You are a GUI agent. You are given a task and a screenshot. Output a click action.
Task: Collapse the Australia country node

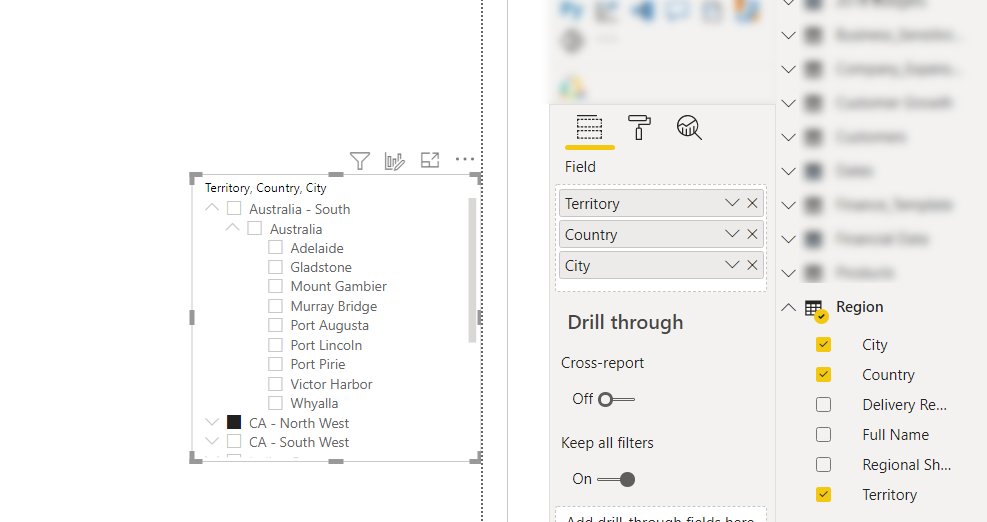[232, 227]
